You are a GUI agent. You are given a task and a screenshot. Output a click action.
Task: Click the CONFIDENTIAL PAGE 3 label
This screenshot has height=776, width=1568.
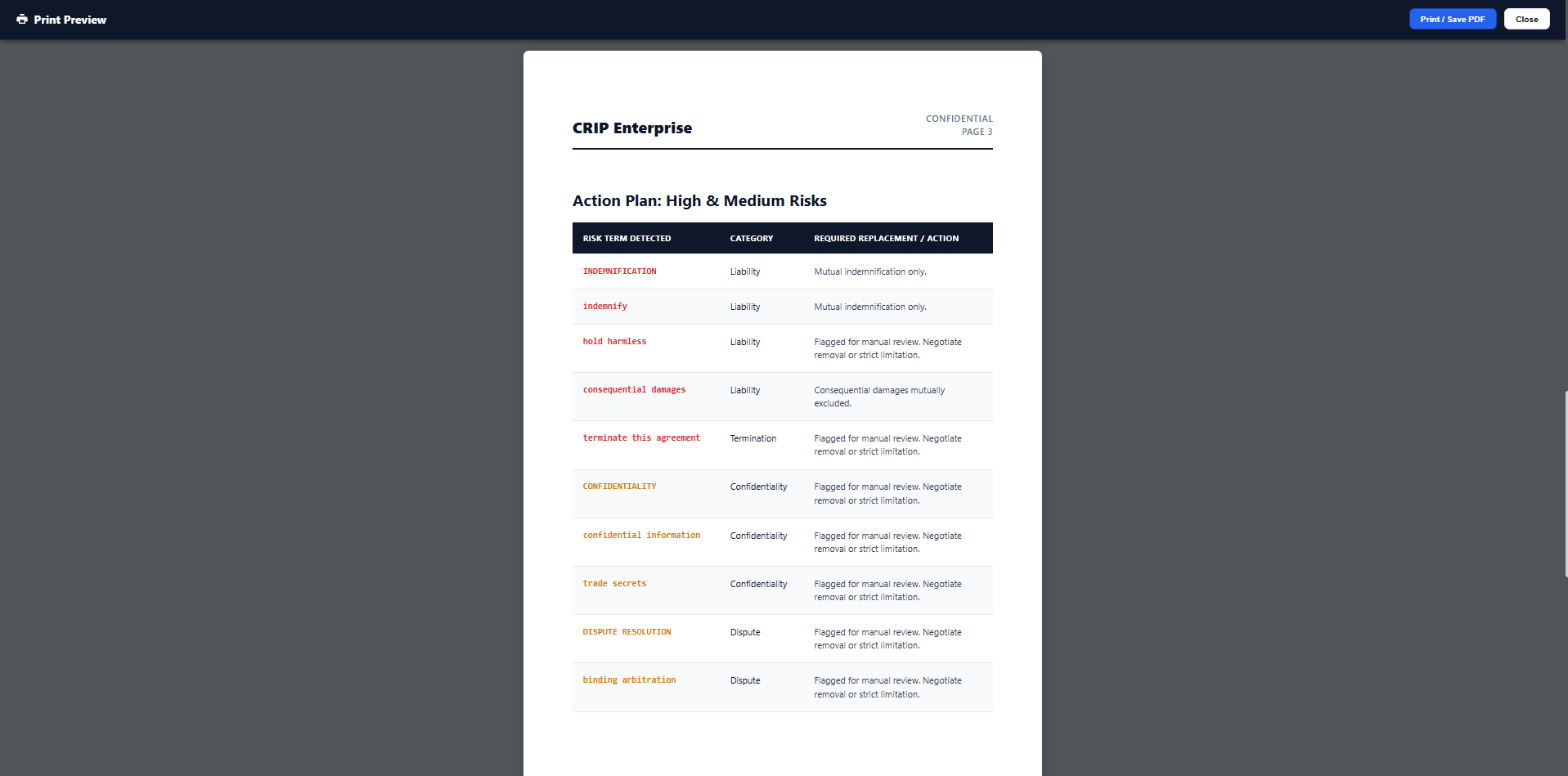point(959,124)
